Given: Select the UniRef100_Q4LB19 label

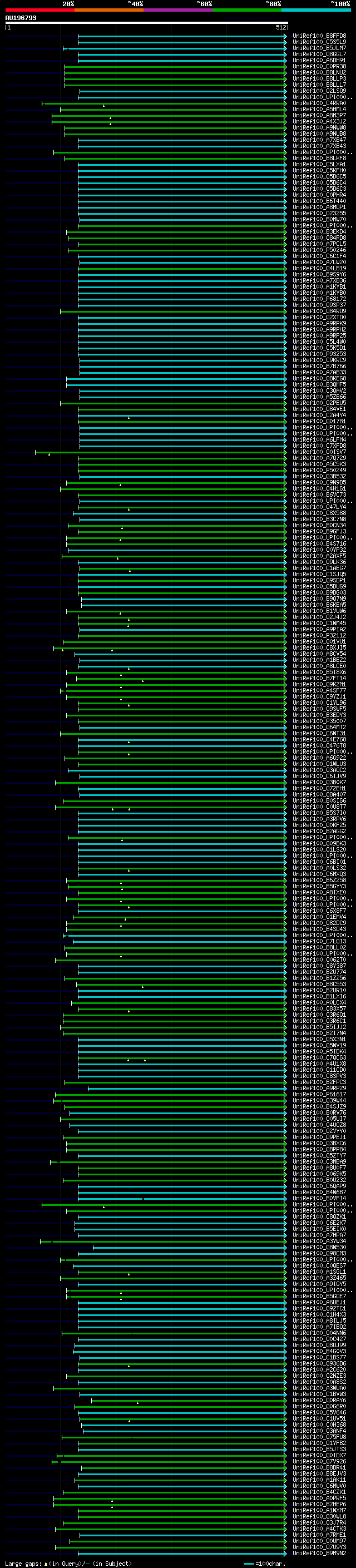Looking at the screenshot, I should (x=319, y=269).
